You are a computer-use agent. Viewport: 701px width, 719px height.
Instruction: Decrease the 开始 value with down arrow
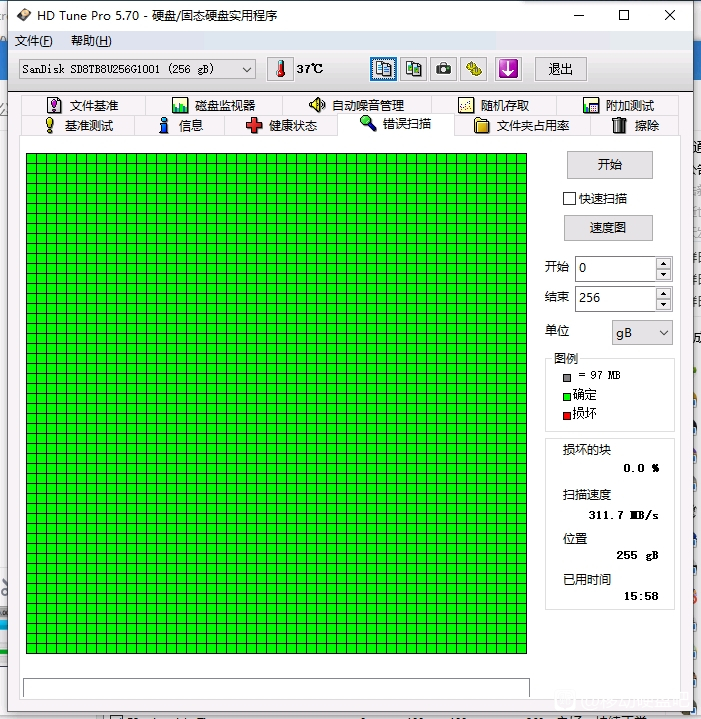pos(663,274)
